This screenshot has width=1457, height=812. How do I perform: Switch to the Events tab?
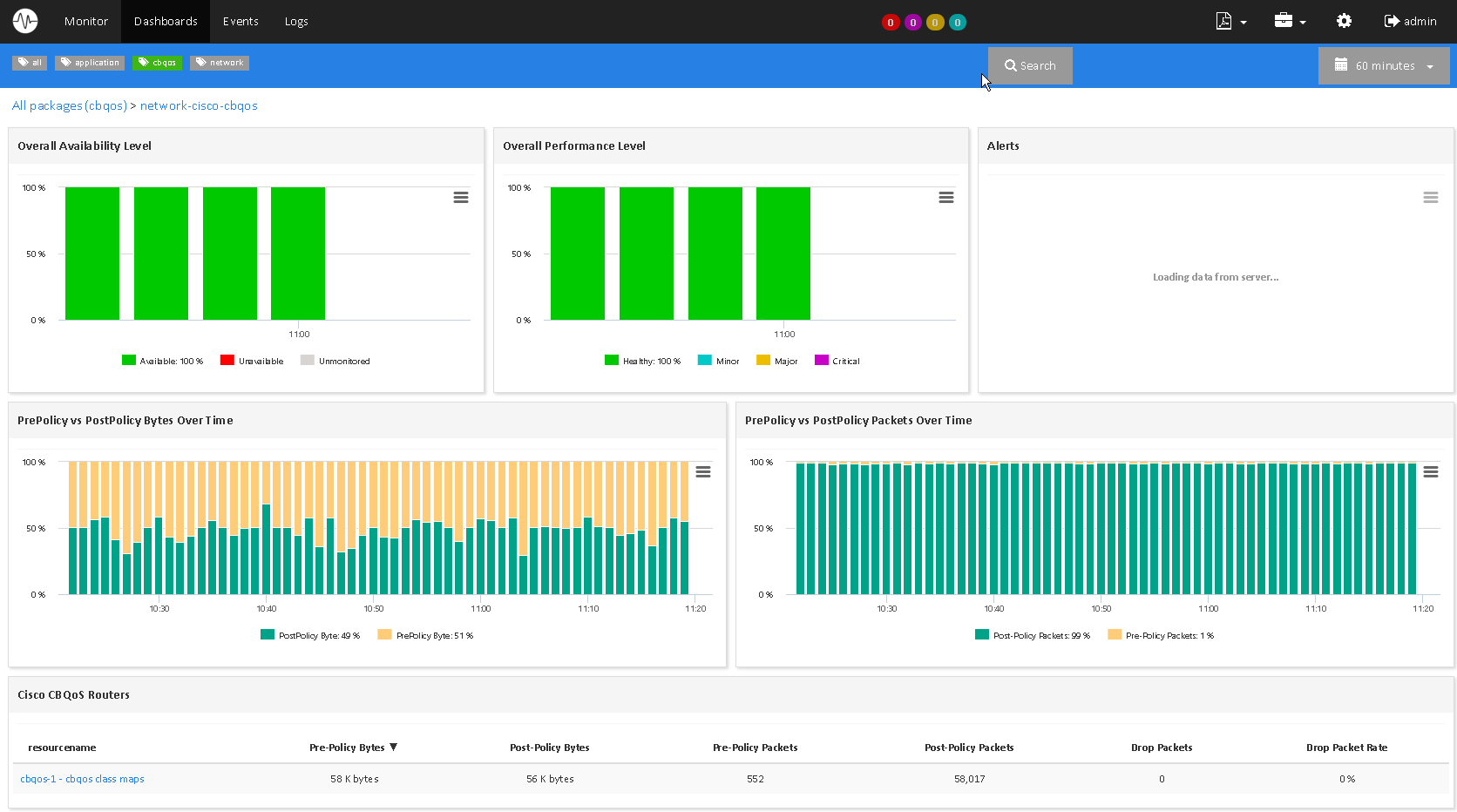pos(241,21)
